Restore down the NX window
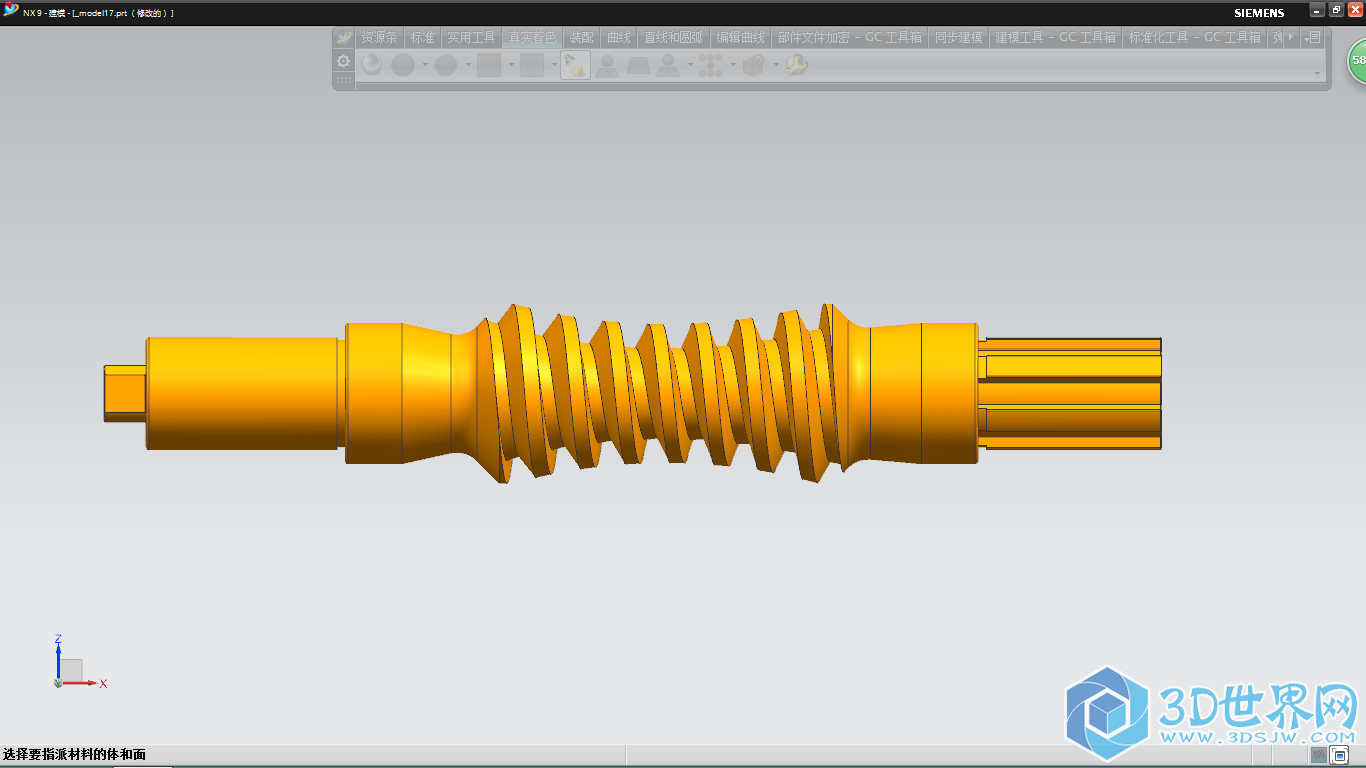 click(1336, 10)
